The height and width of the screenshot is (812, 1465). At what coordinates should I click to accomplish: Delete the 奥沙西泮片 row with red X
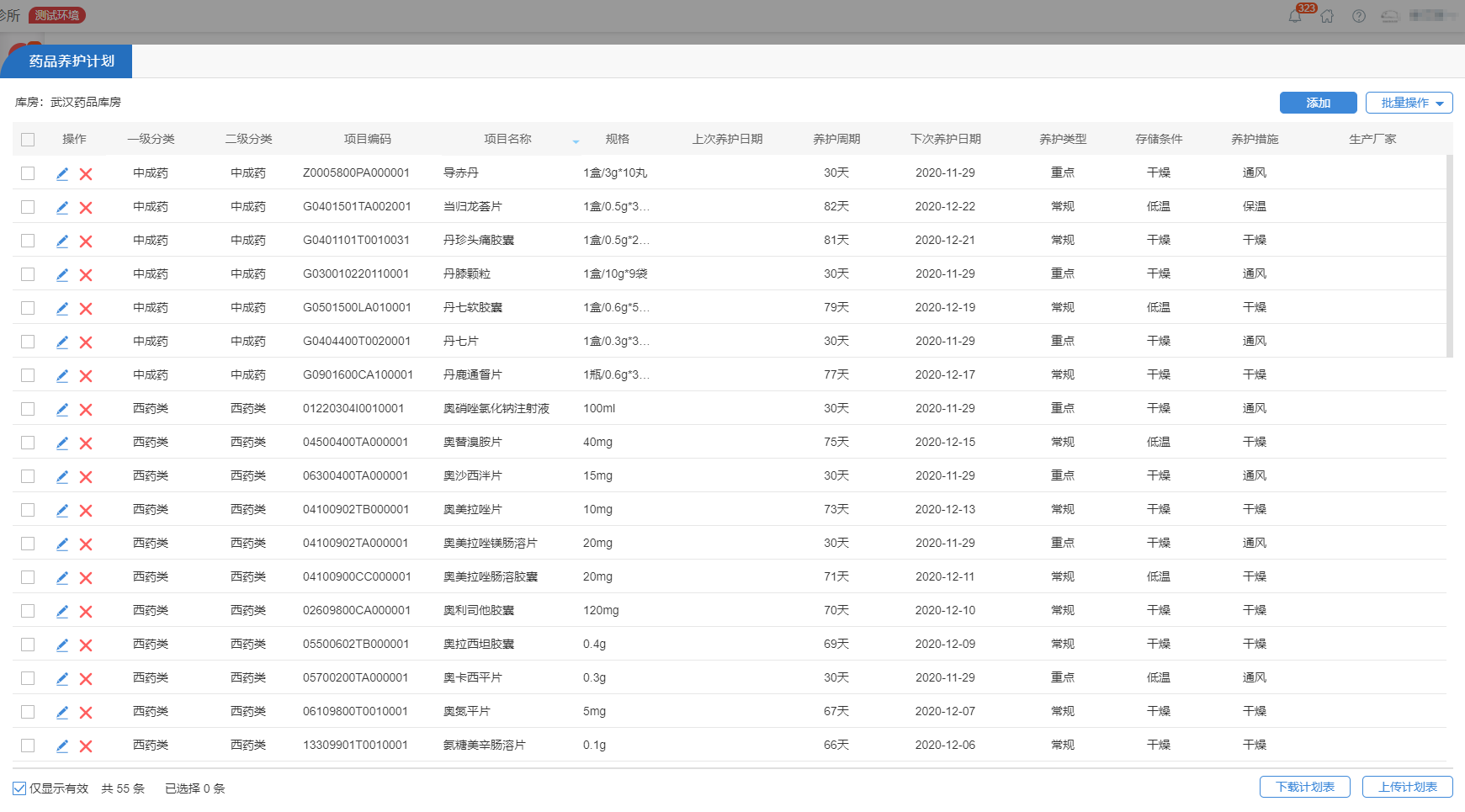(x=86, y=477)
